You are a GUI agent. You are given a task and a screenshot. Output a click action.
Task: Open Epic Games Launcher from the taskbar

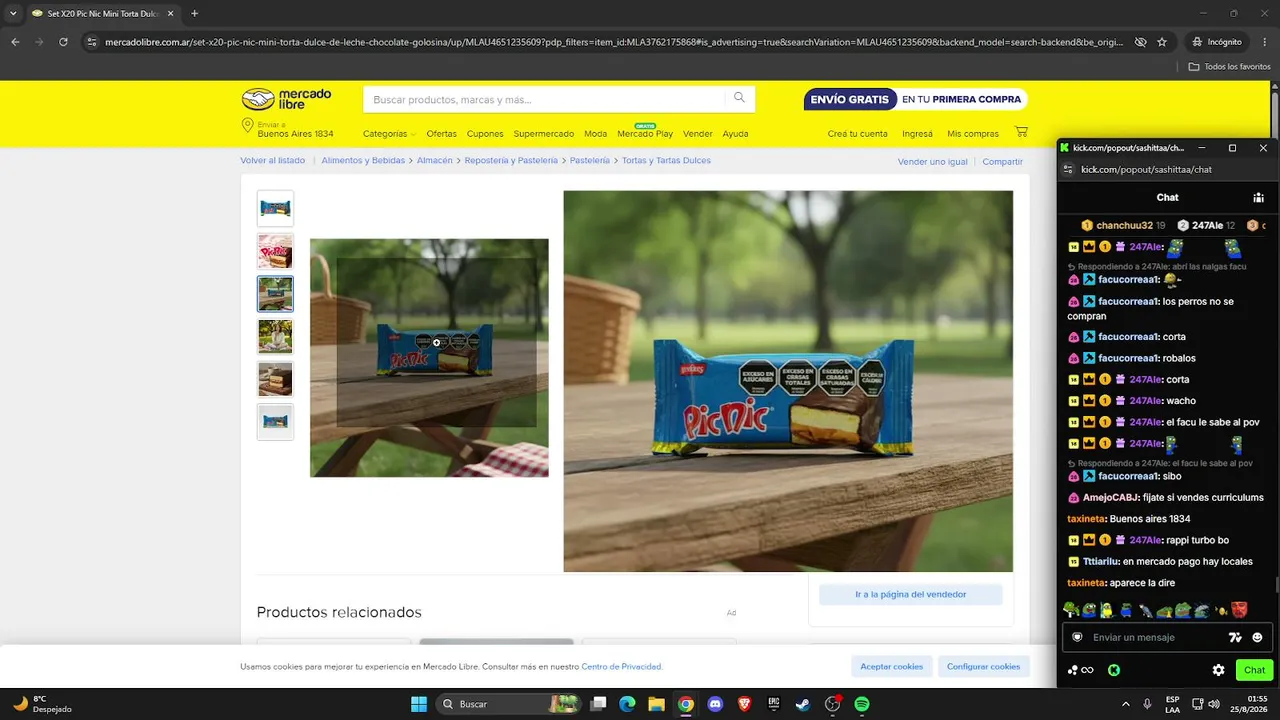click(774, 704)
